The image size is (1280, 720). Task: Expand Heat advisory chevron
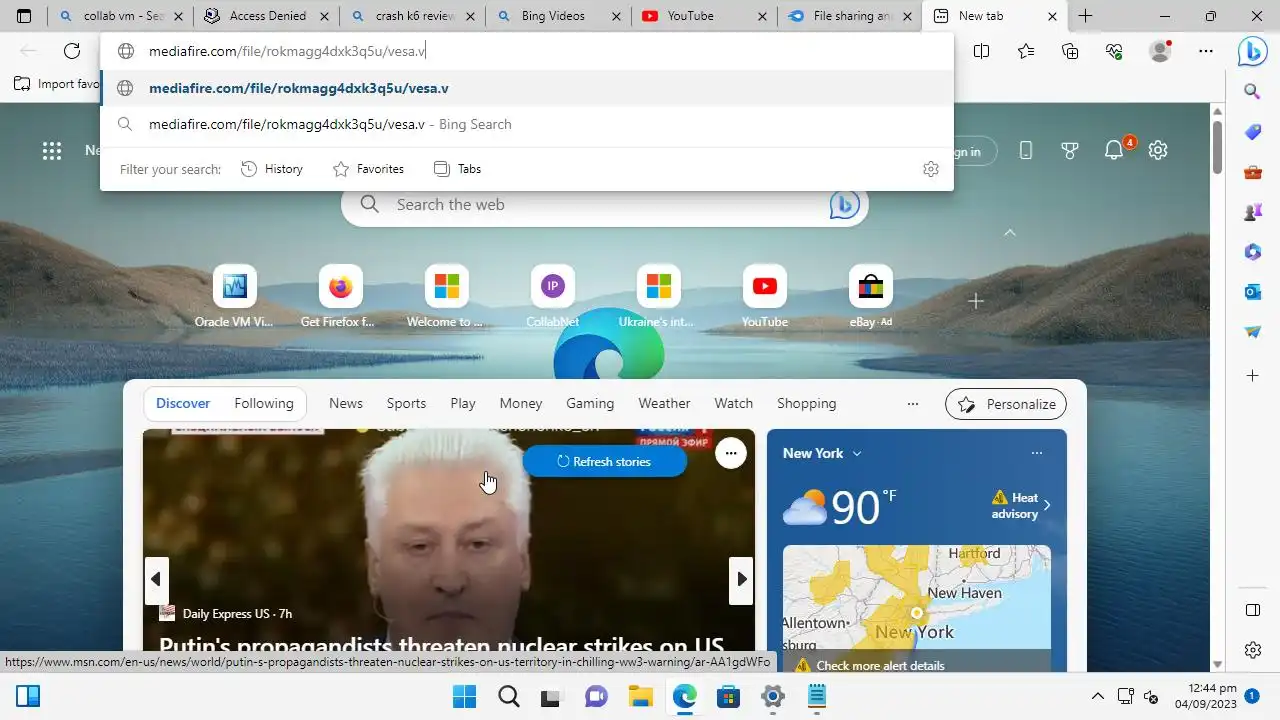pos(1047,506)
